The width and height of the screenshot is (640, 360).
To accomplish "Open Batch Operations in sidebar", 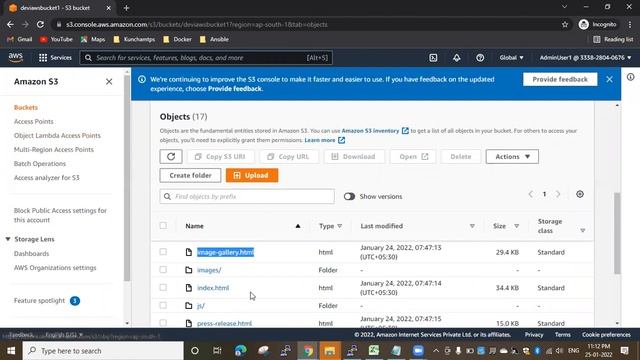I will [40, 164].
